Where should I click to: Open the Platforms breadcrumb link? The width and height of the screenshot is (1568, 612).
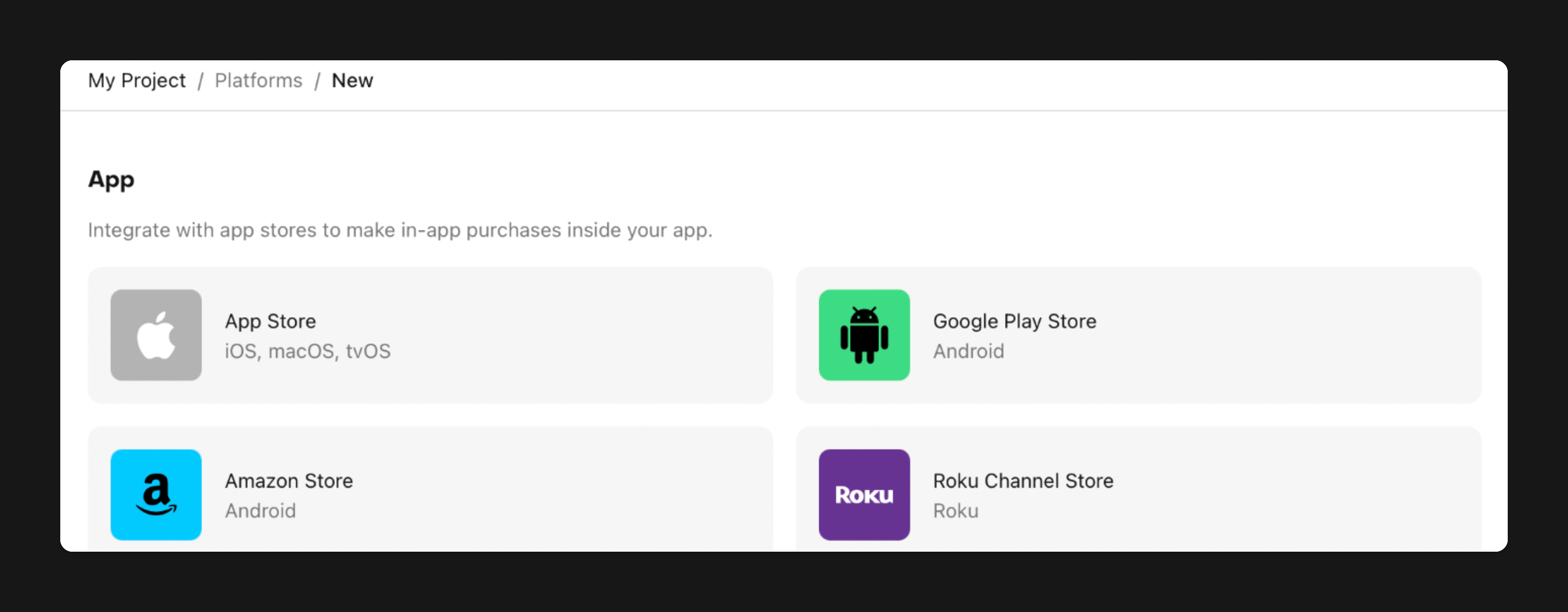tap(258, 80)
